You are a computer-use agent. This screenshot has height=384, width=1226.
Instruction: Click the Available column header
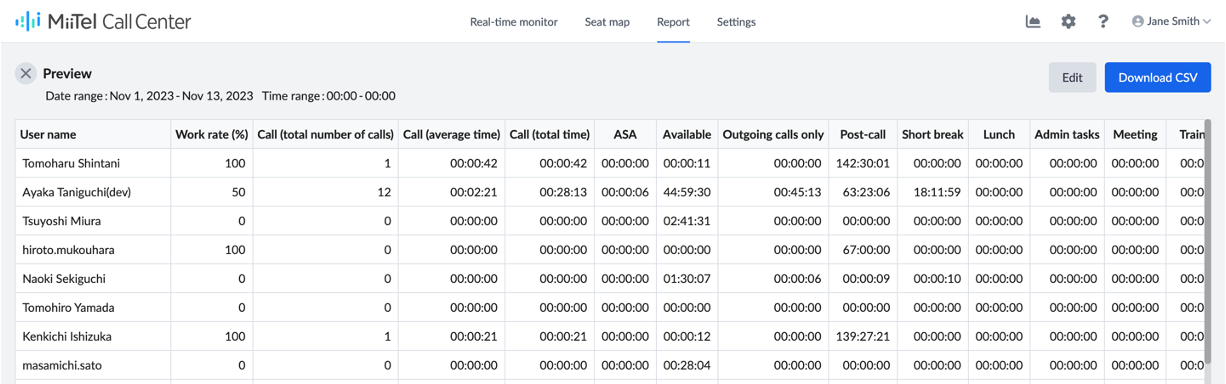[x=687, y=134]
